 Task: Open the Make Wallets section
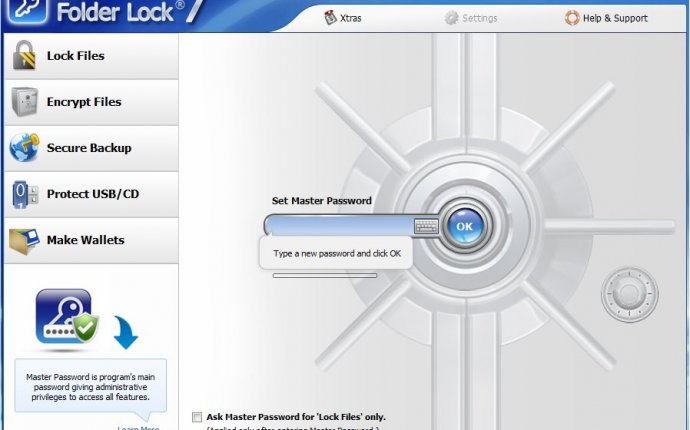coord(92,240)
